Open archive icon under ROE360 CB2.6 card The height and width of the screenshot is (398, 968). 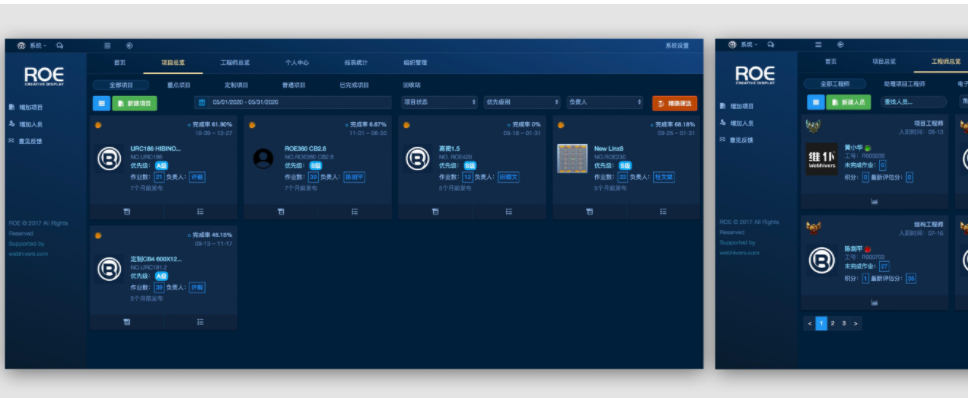click(x=281, y=212)
